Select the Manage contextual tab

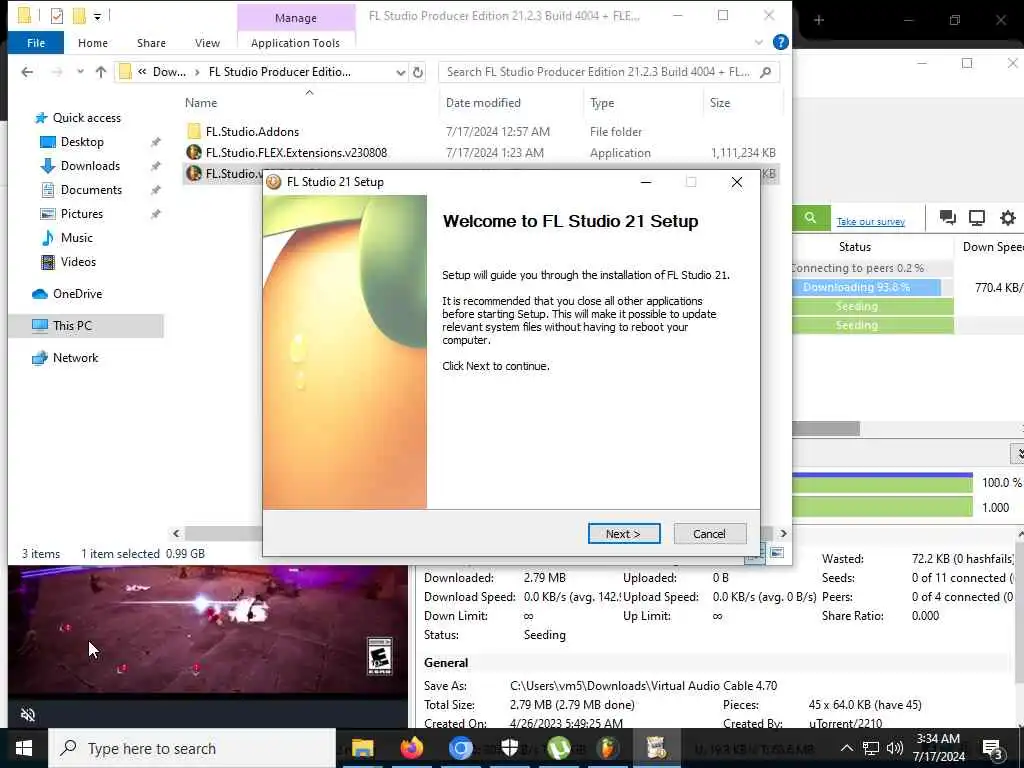(x=296, y=18)
